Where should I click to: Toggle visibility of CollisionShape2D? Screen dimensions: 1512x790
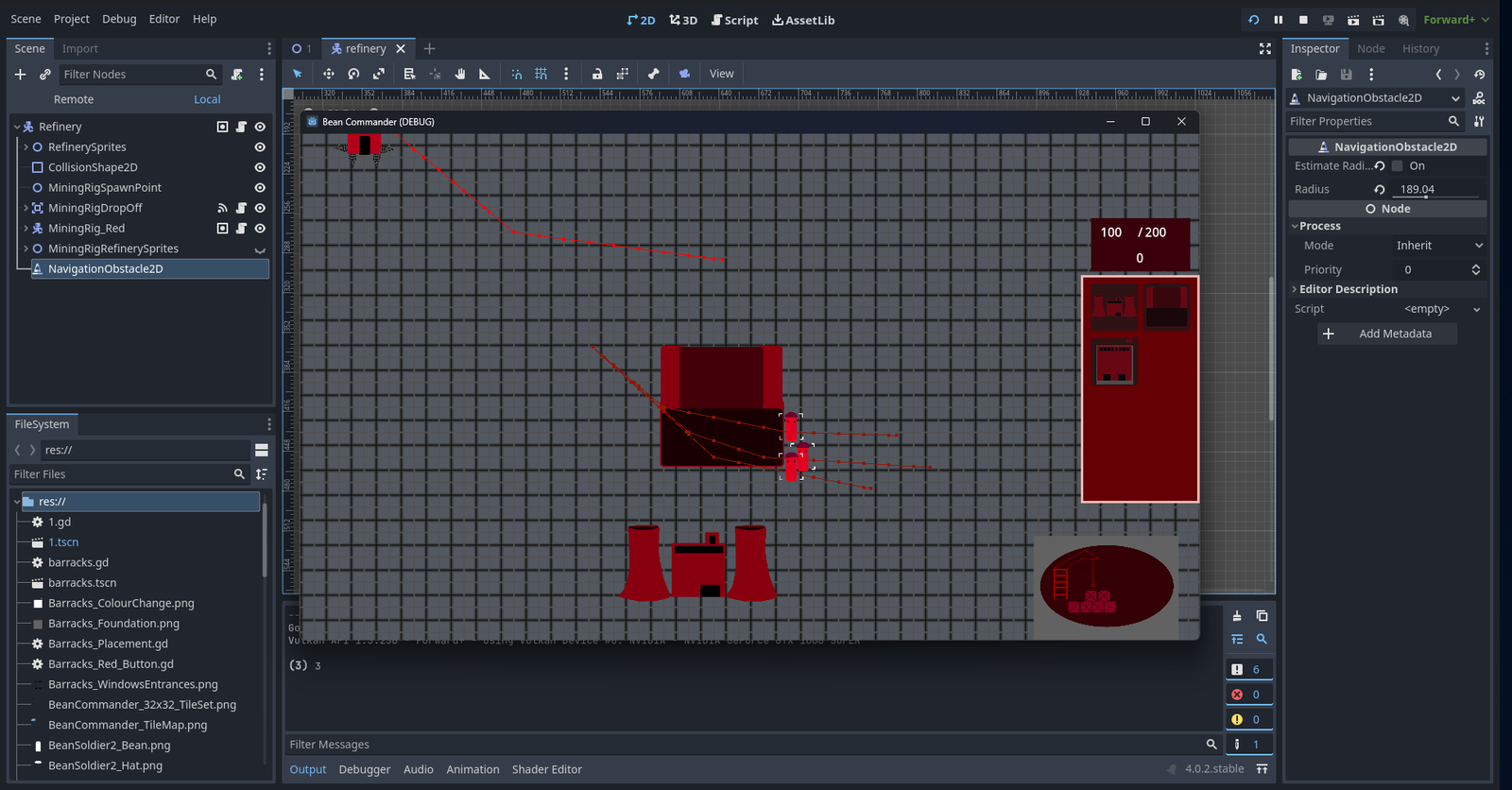pos(260,167)
